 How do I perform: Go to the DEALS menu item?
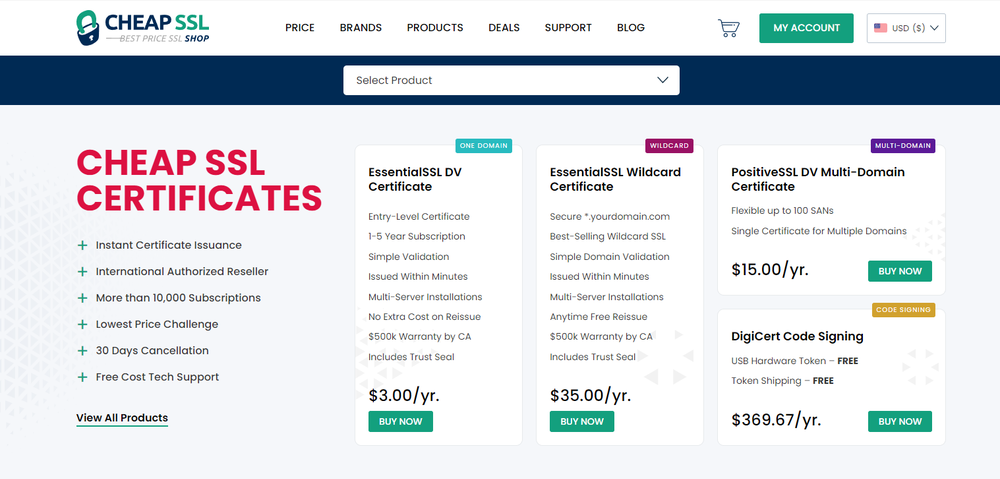click(x=504, y=28)
